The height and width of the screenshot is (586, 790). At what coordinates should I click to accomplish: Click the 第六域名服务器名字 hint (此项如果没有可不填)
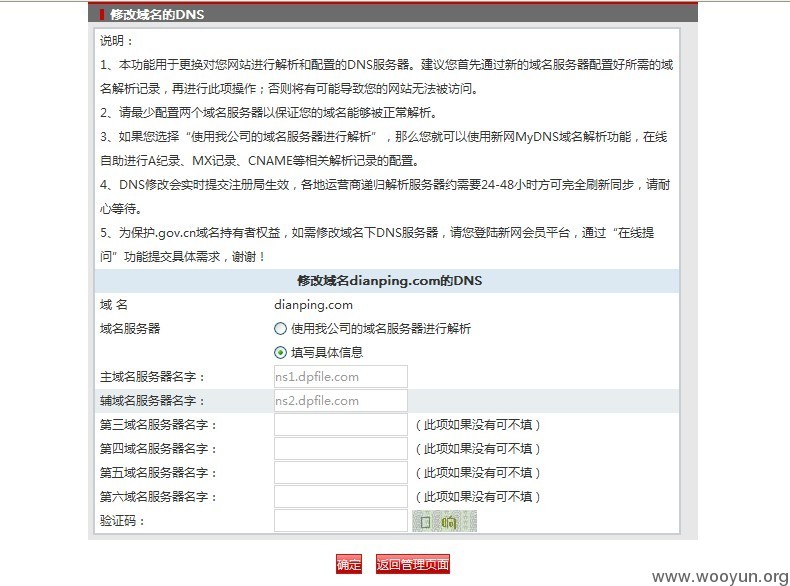coord(478,497)
